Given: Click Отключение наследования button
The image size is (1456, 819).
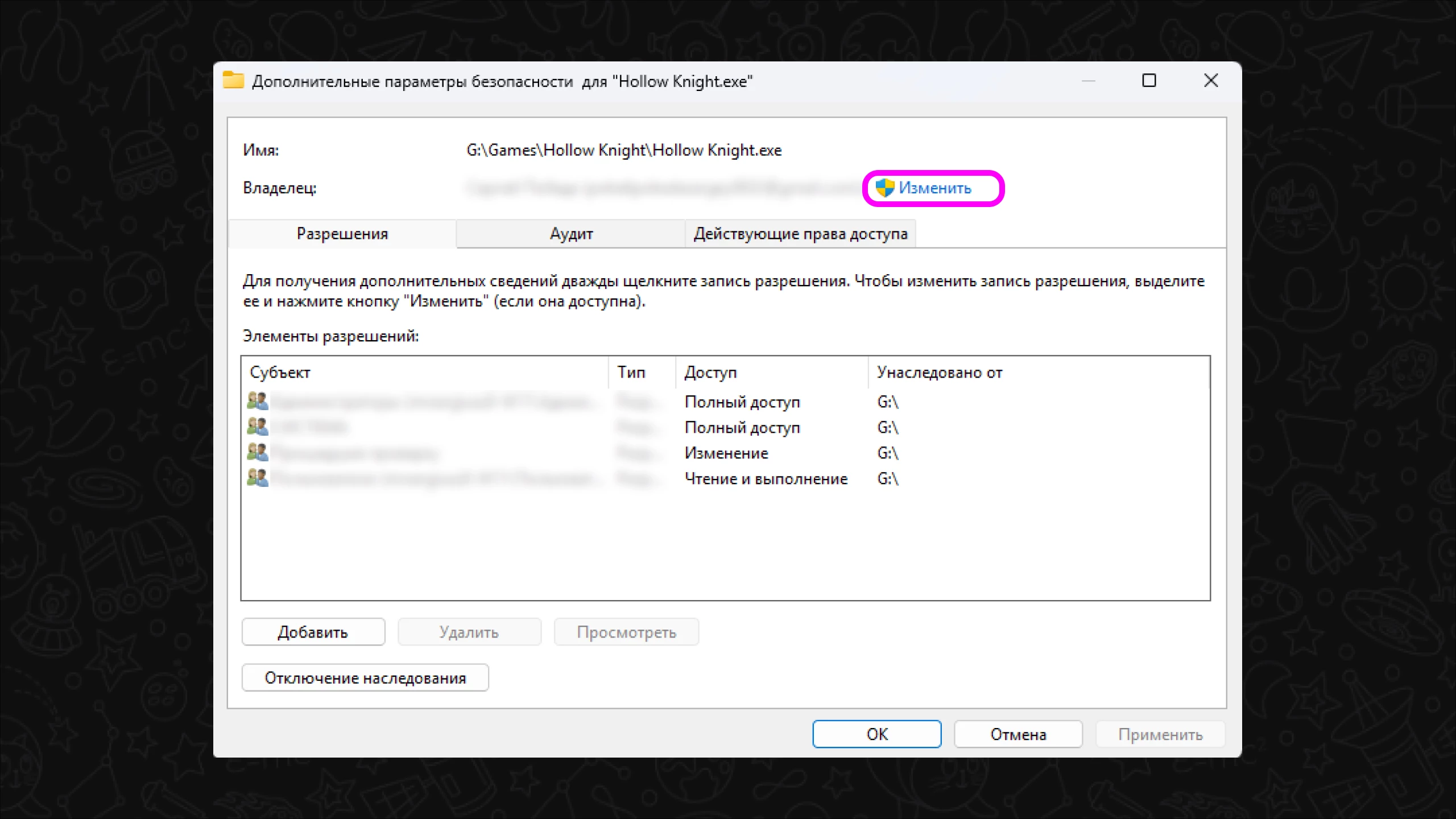Looking at the screenshot, I should point(365,678).
